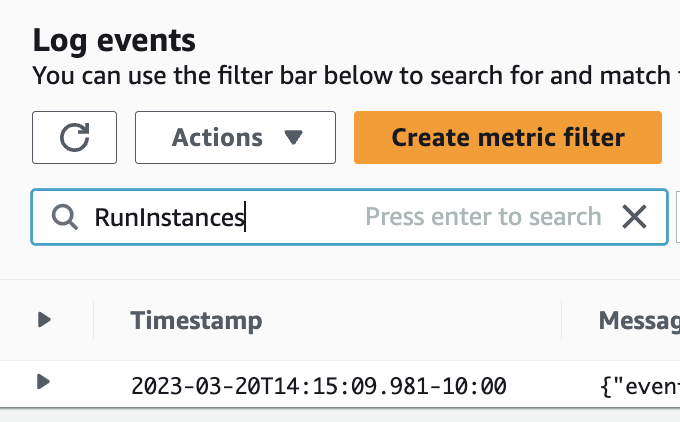Select the 2023-03-20T14:15:09.981-10:00 timestamp cell

(318, 385)
